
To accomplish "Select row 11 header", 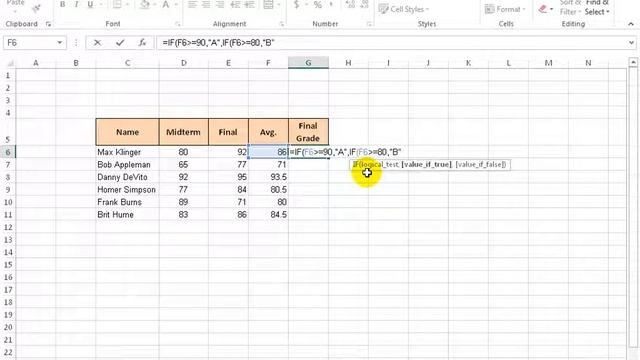I will pos(8,215).
